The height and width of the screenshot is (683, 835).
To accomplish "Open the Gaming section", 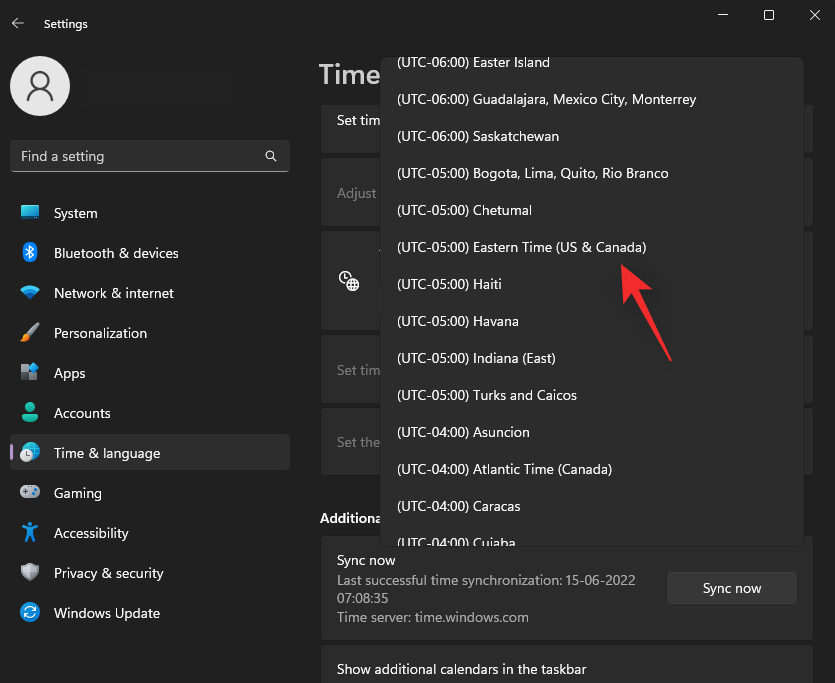I will point(77,493).
